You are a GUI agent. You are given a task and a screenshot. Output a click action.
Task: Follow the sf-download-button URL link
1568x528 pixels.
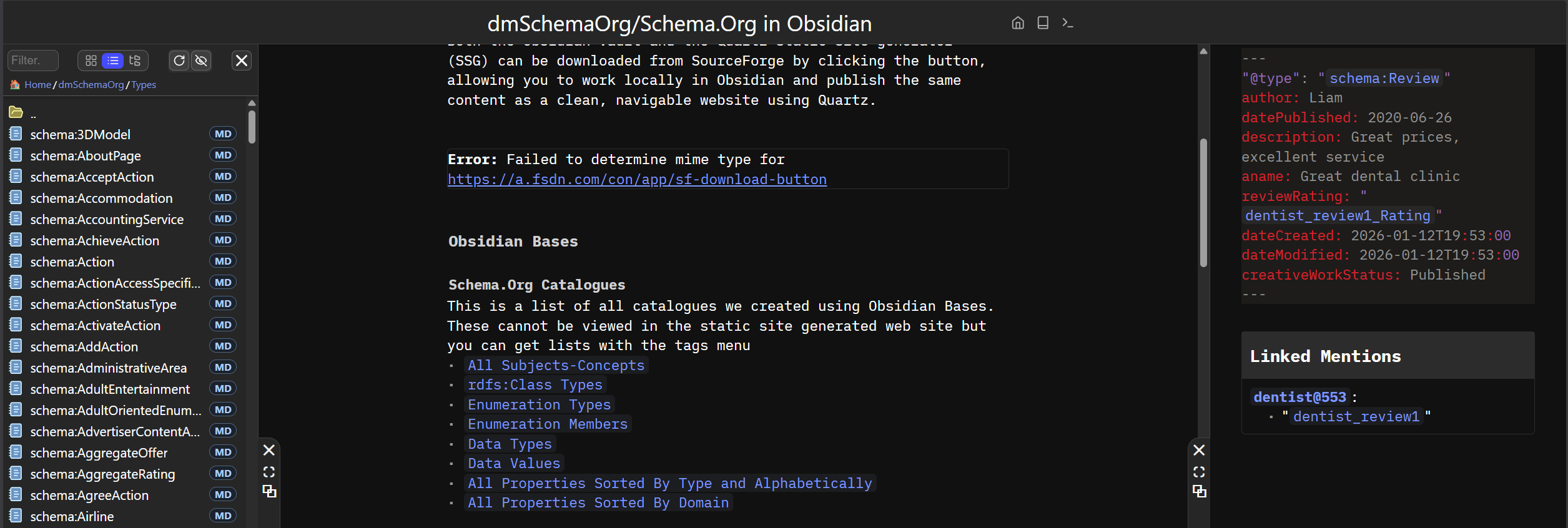tap(637, 180)
